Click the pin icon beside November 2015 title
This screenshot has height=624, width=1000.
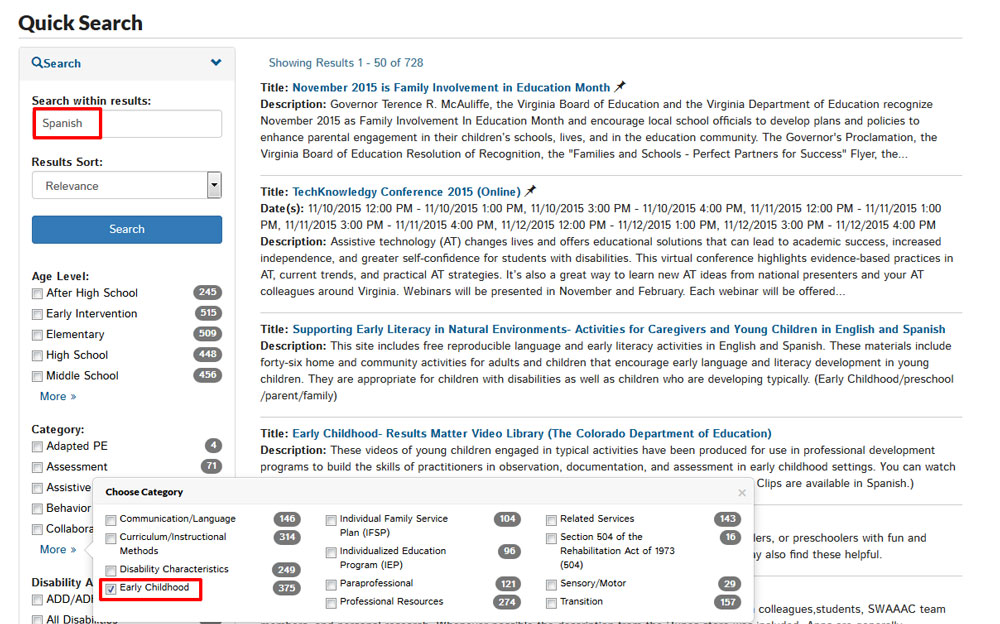[617, 87]
